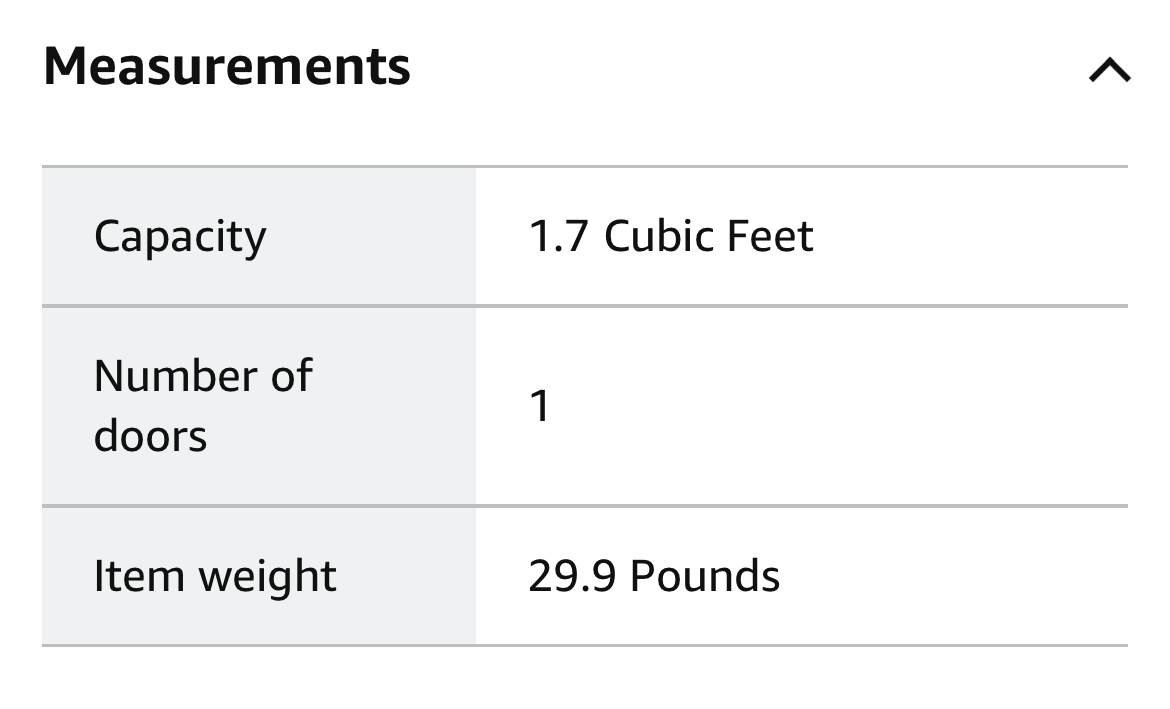Click blank space right of "1.7 Cubic Feet"
Screen dimensions: 1170x709
970,237
